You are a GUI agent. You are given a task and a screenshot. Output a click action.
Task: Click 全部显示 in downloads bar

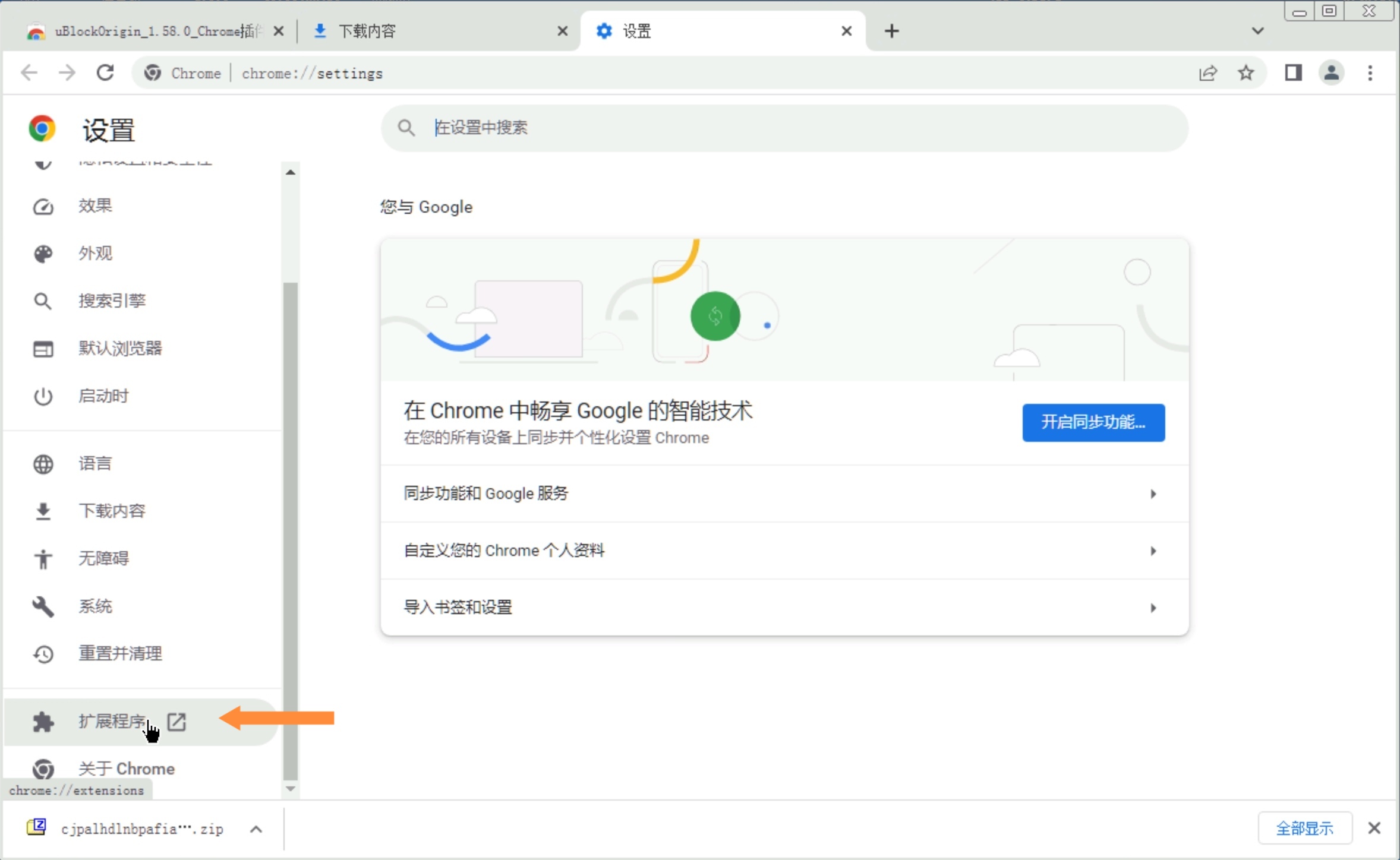pyautogui.click(x=1304, y=828)
